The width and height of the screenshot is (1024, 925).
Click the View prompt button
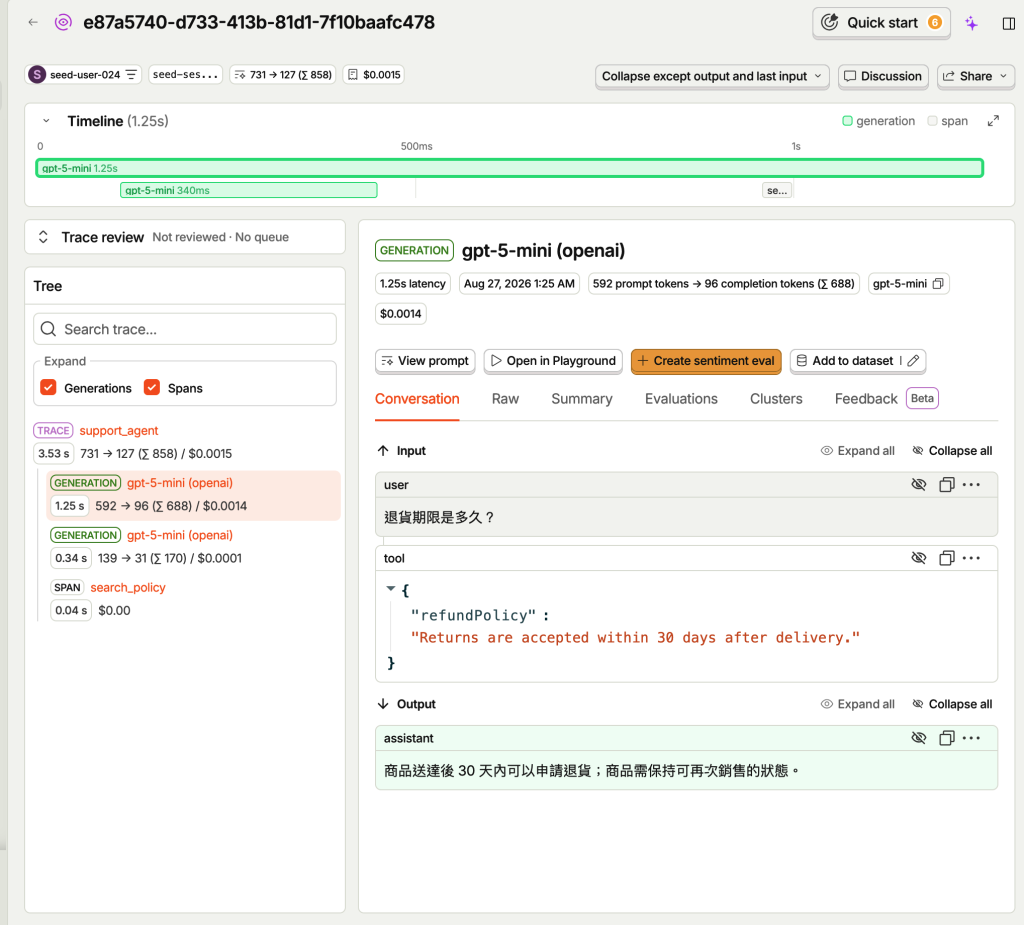point(425,361)
